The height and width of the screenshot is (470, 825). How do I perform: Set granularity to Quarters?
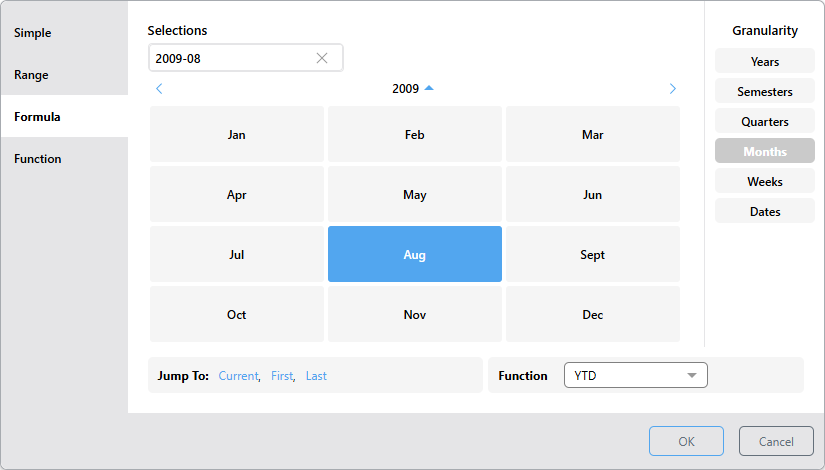click(764, 122)
